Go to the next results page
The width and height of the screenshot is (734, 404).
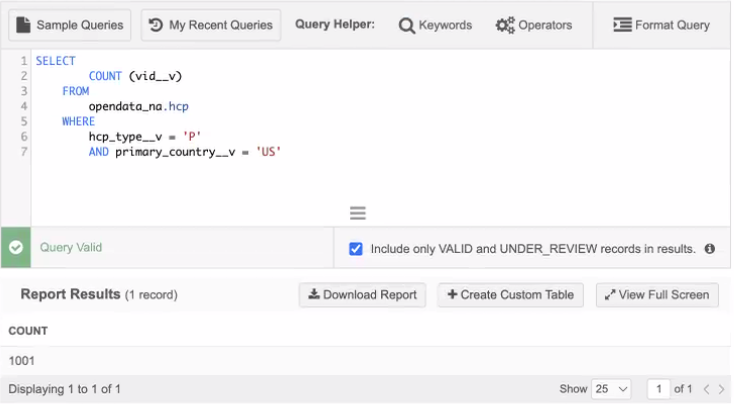pyautogui.click(x=720, y=389)
